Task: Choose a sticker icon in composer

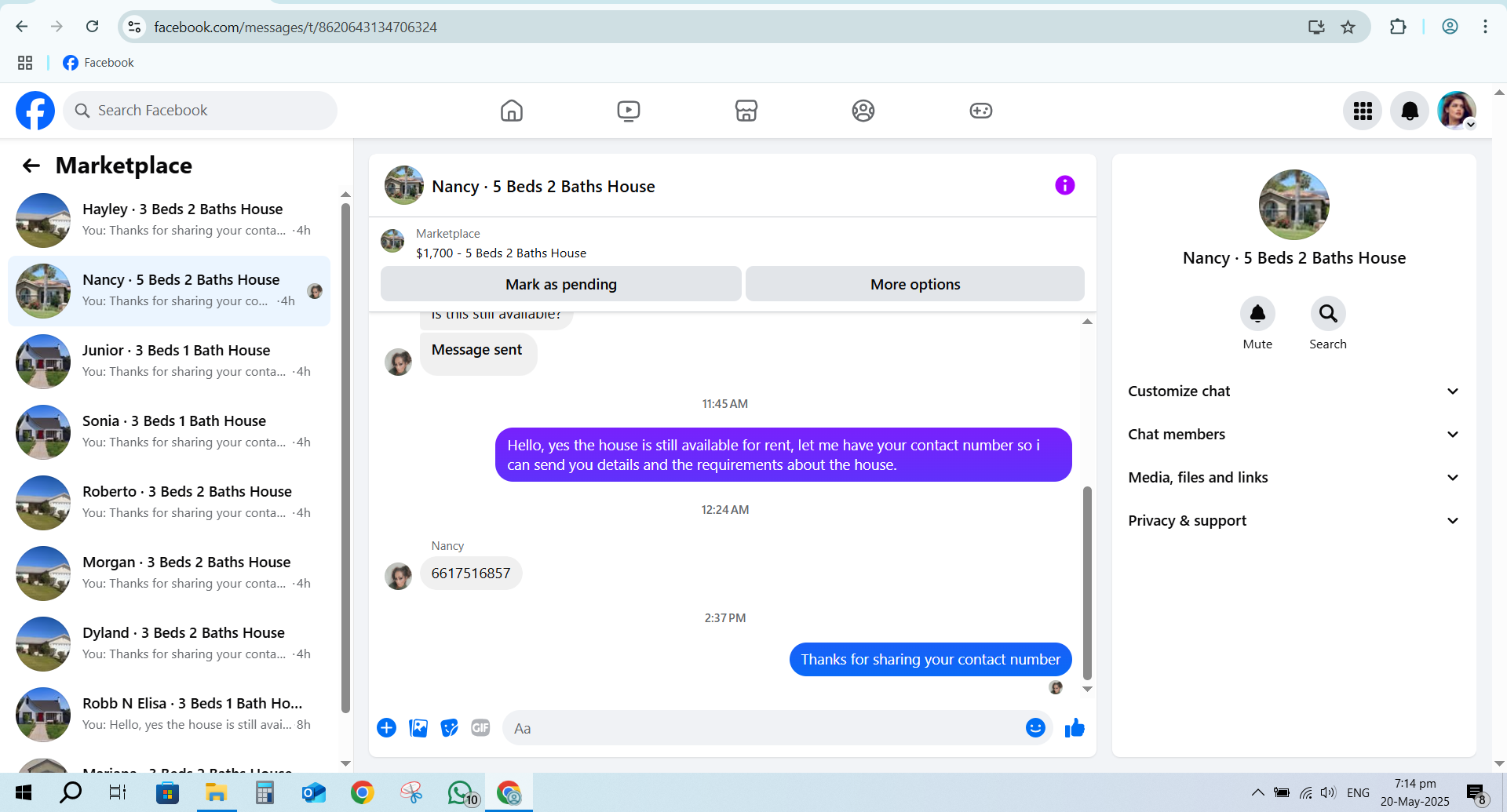Action: click(x=450, y=728)
